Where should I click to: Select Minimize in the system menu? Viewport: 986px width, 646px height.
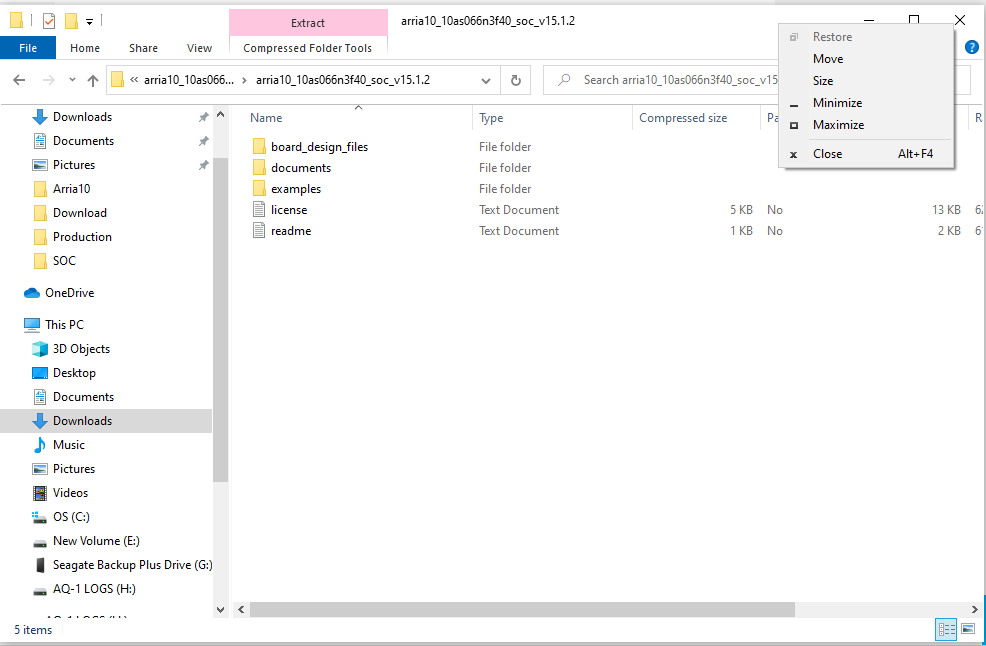click(x=867, y=103)
